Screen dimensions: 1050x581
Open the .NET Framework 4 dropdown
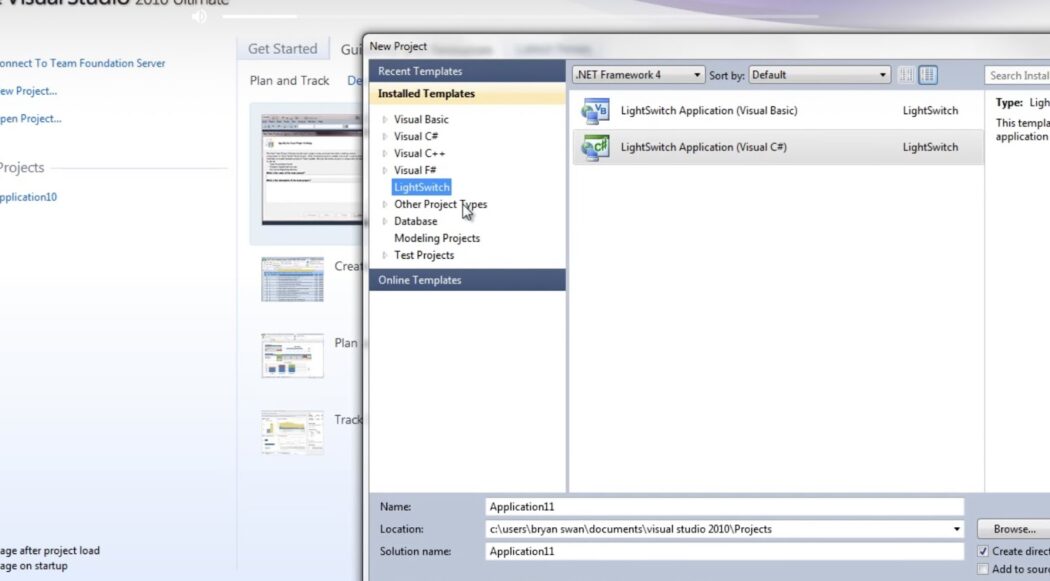(698, 74)
